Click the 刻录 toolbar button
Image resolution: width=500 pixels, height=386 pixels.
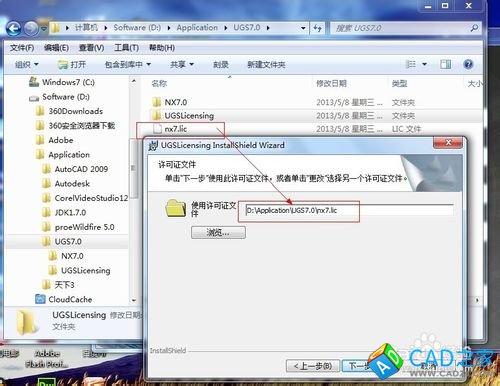[221, 64]
